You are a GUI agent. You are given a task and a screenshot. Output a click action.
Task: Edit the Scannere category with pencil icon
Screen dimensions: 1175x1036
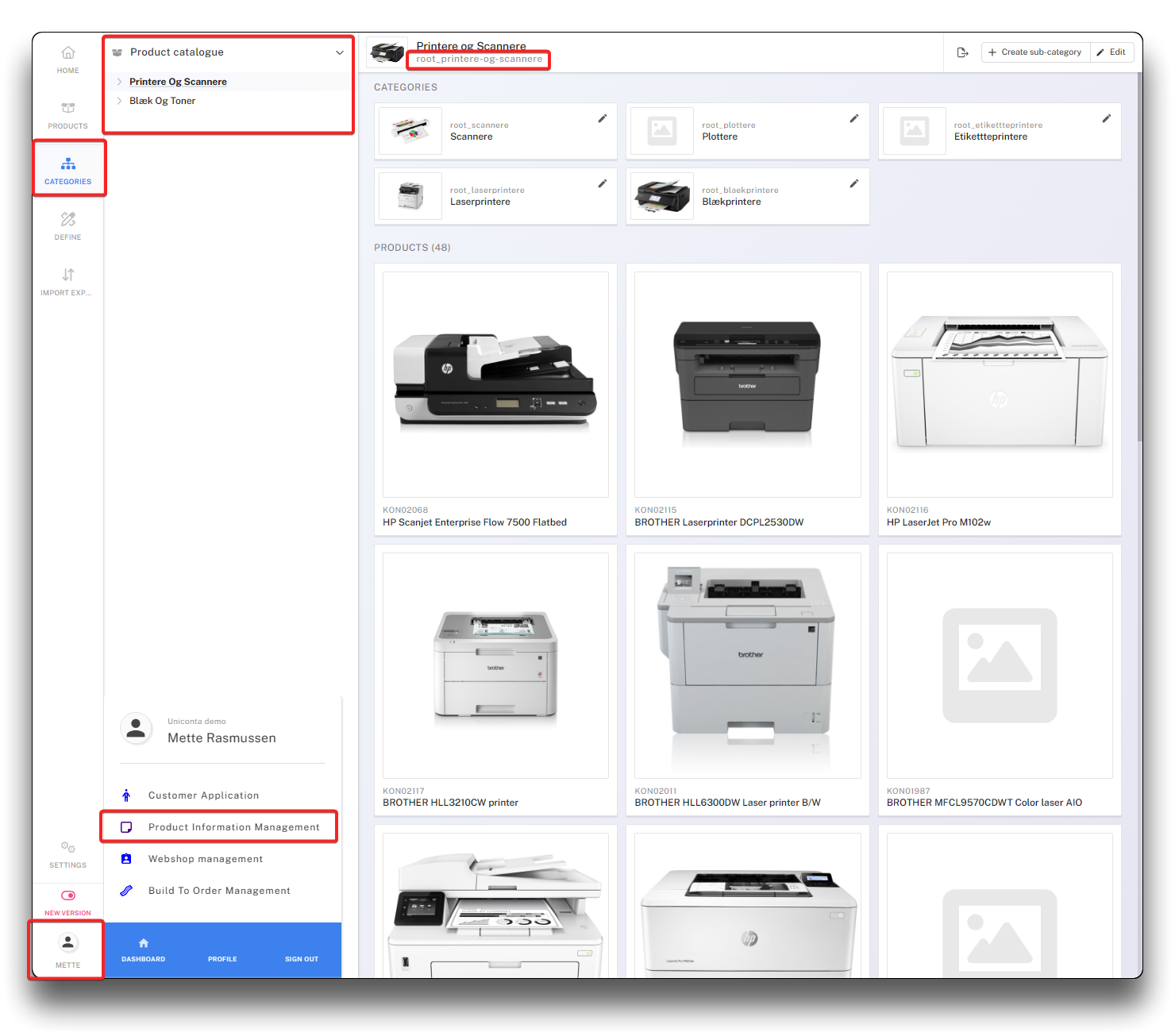(603, 118)
